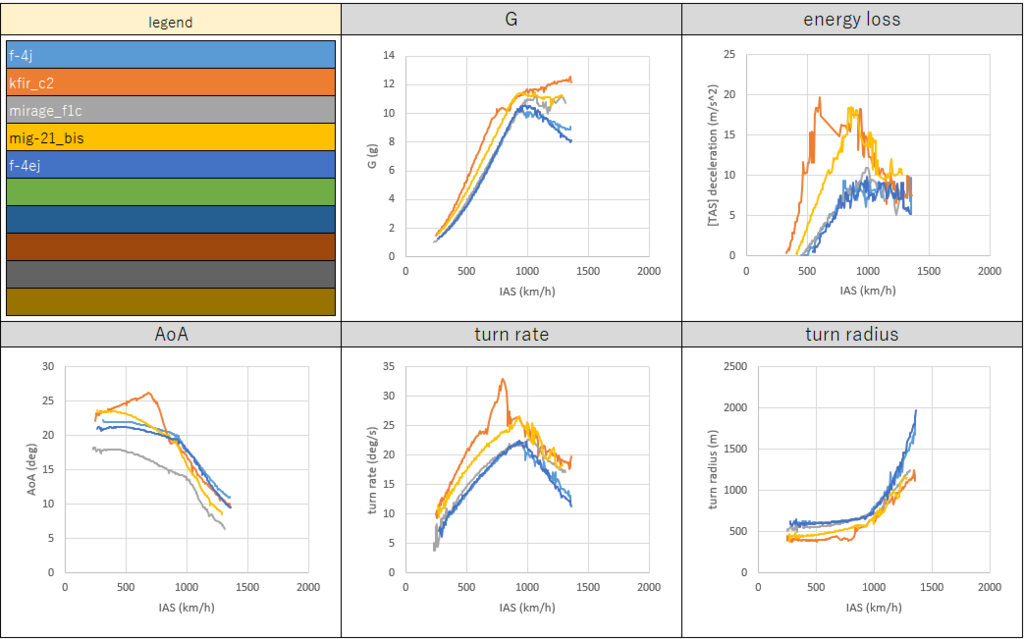The image size is (1024, 639).
Task: Select the empty green legend cell
Action: 170,191
